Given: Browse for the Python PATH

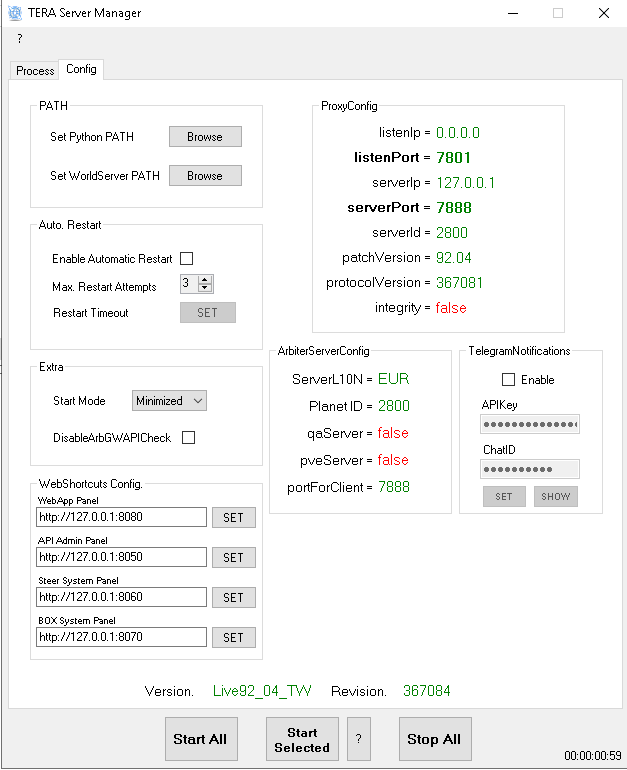Looking at the screenshot, I should tap(205, 137).
